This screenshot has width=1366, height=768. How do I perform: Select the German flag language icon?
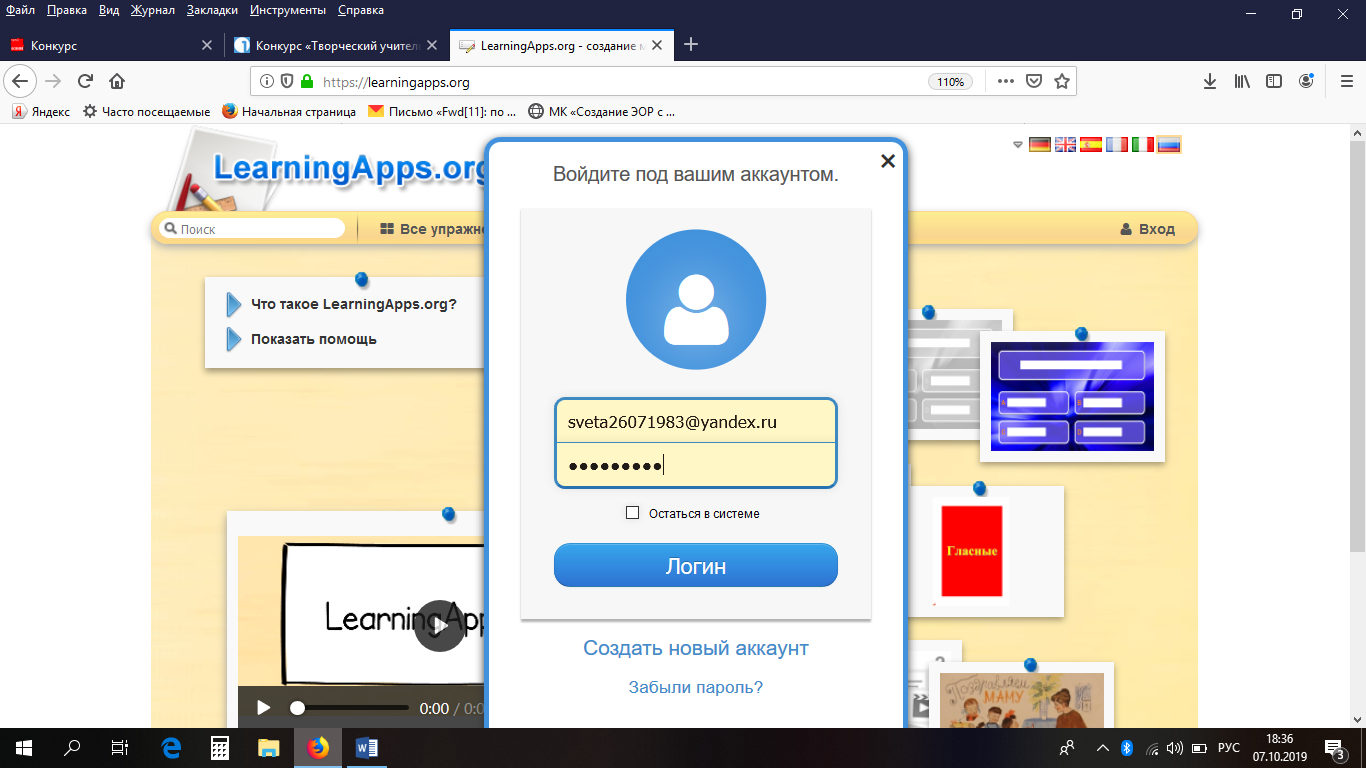(1040, 145)
